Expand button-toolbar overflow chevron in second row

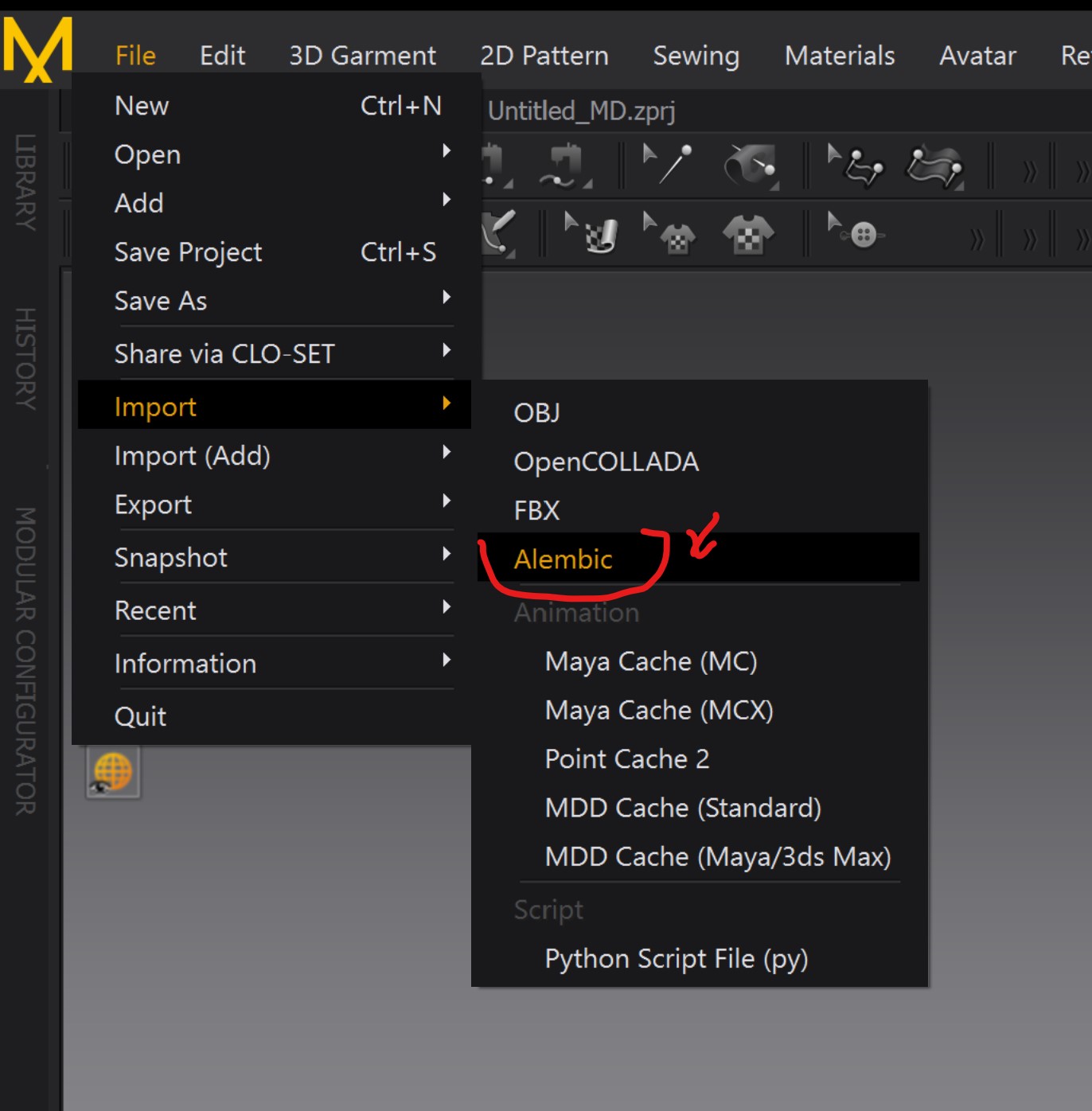(976, 238)
